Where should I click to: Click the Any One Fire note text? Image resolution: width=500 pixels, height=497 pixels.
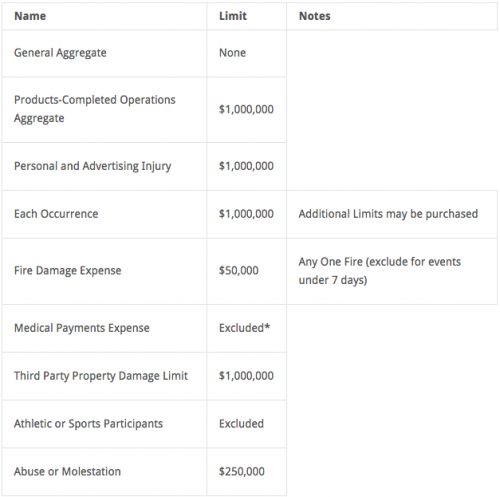pos(379,271)
